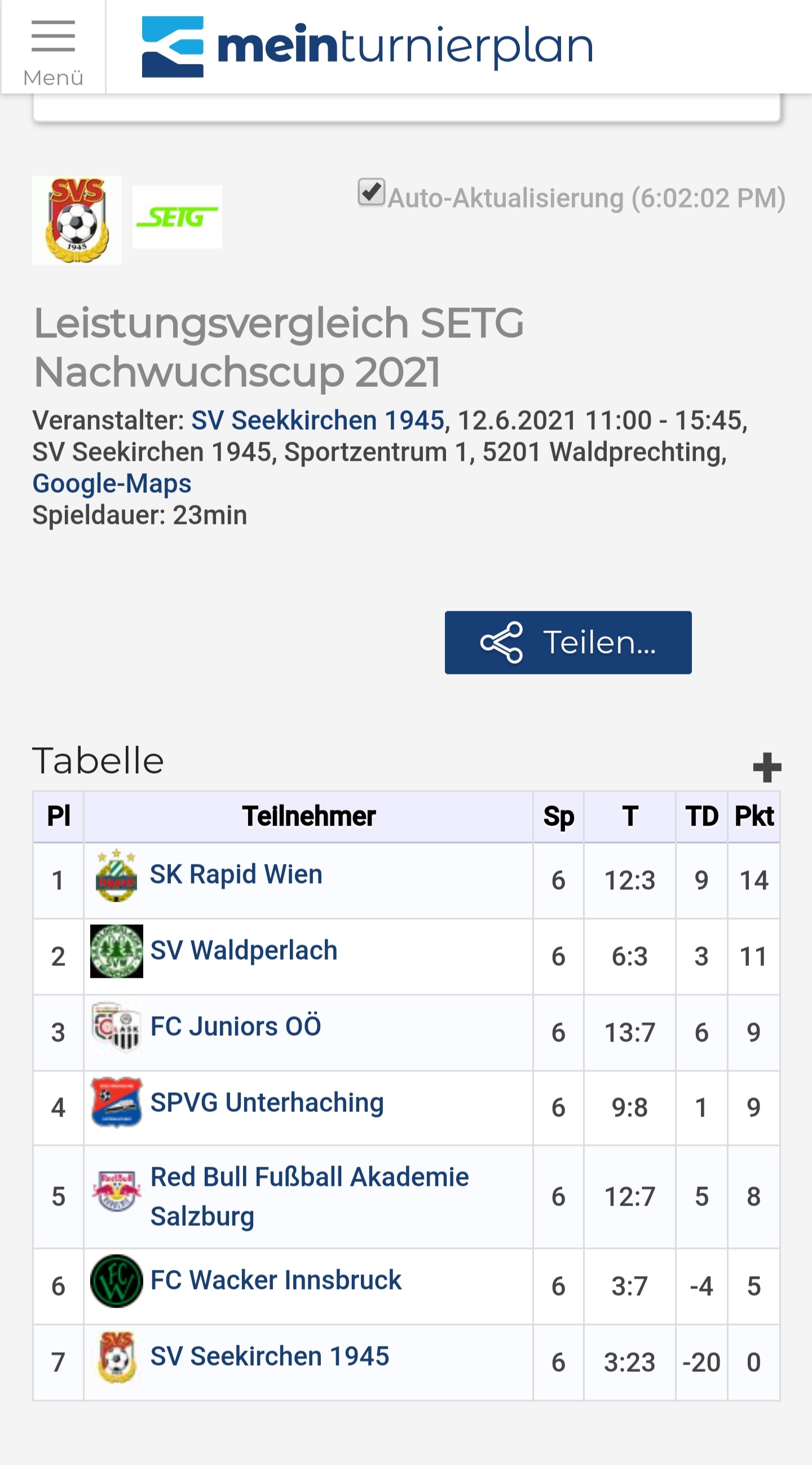Click the SPVG Unterhaching crest
Screen dimensions: 812x1465
tap(117, 1102)
